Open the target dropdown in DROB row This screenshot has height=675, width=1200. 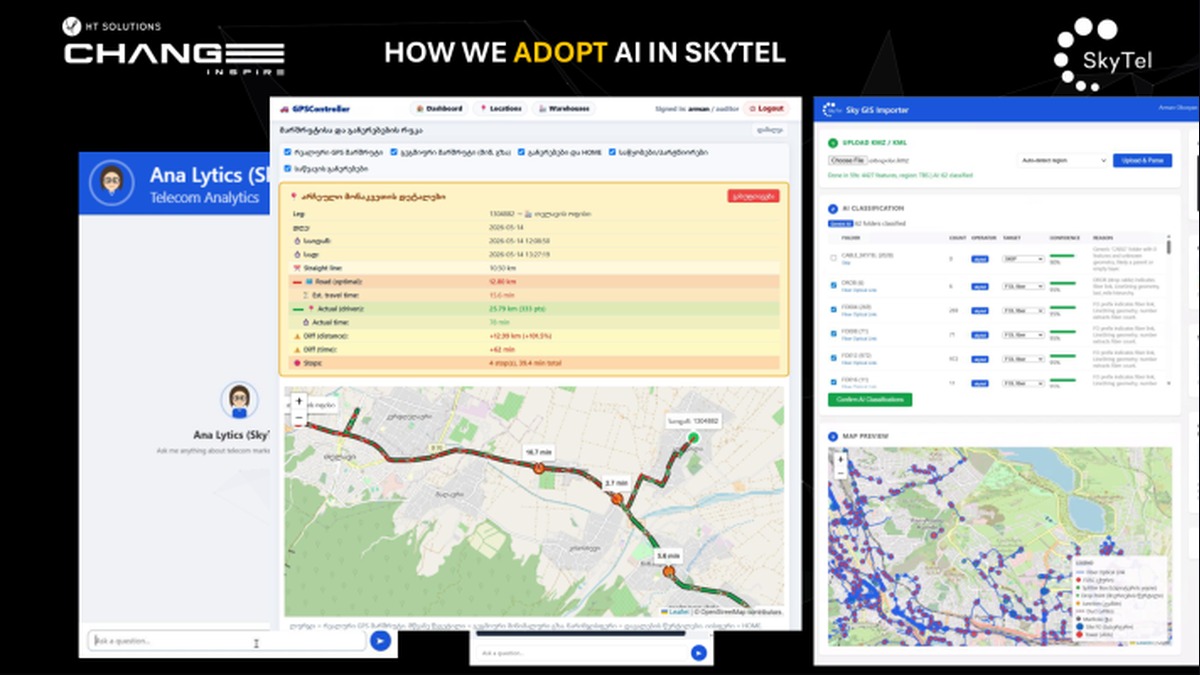(x=1022, y=286)
